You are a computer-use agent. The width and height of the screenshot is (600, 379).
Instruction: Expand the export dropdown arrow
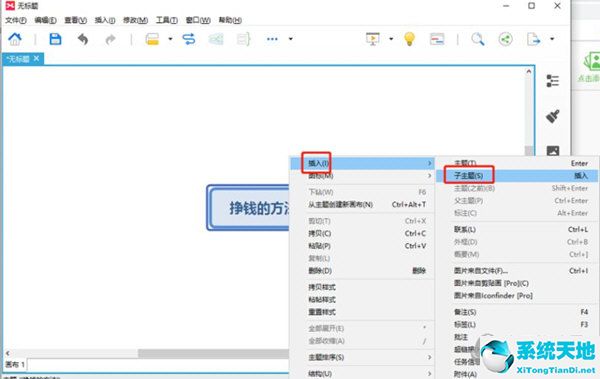(x=552, y=39)
